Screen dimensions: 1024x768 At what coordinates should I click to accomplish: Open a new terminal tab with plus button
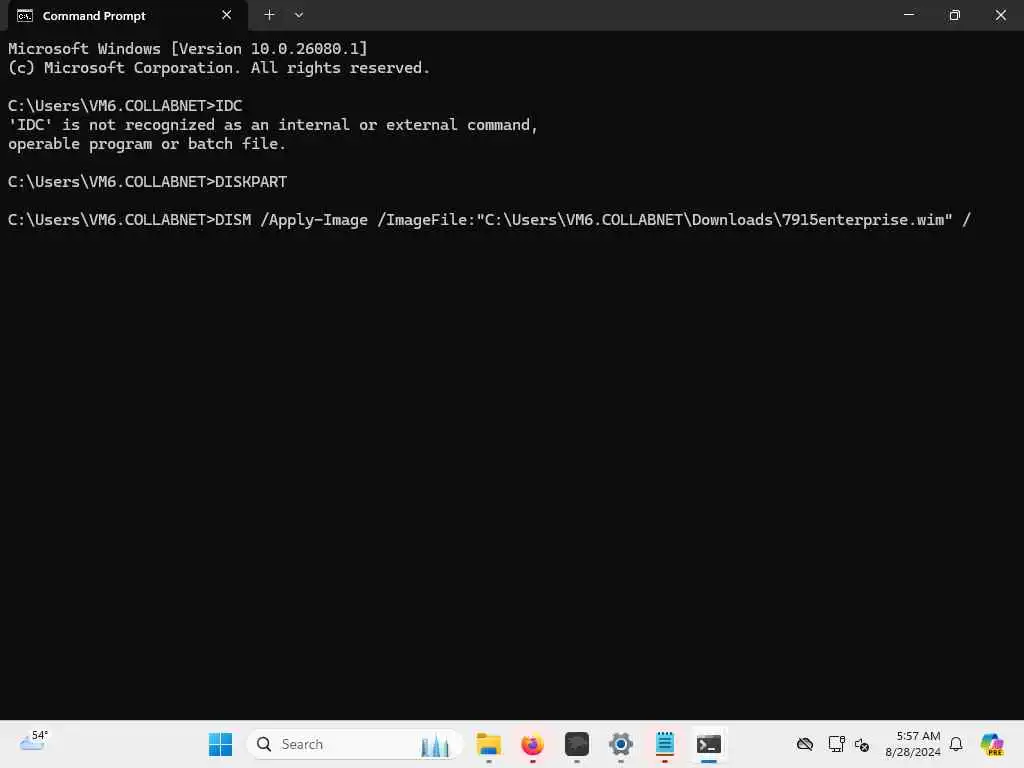(269, 15)
